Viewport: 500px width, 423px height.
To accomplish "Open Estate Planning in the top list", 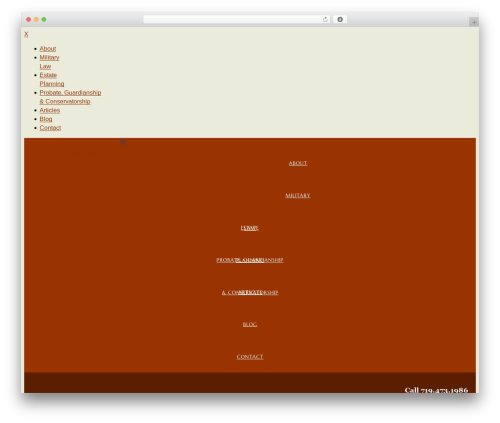I will [52, 79].
